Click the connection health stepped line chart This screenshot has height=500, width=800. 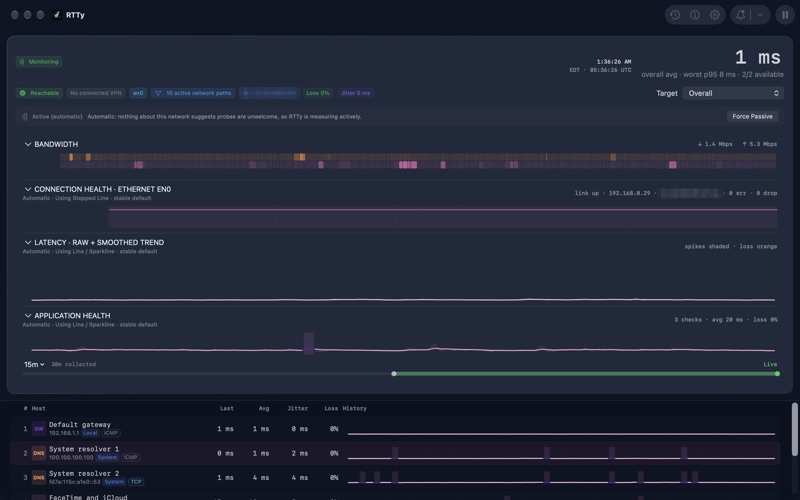(x=443, y=218)
